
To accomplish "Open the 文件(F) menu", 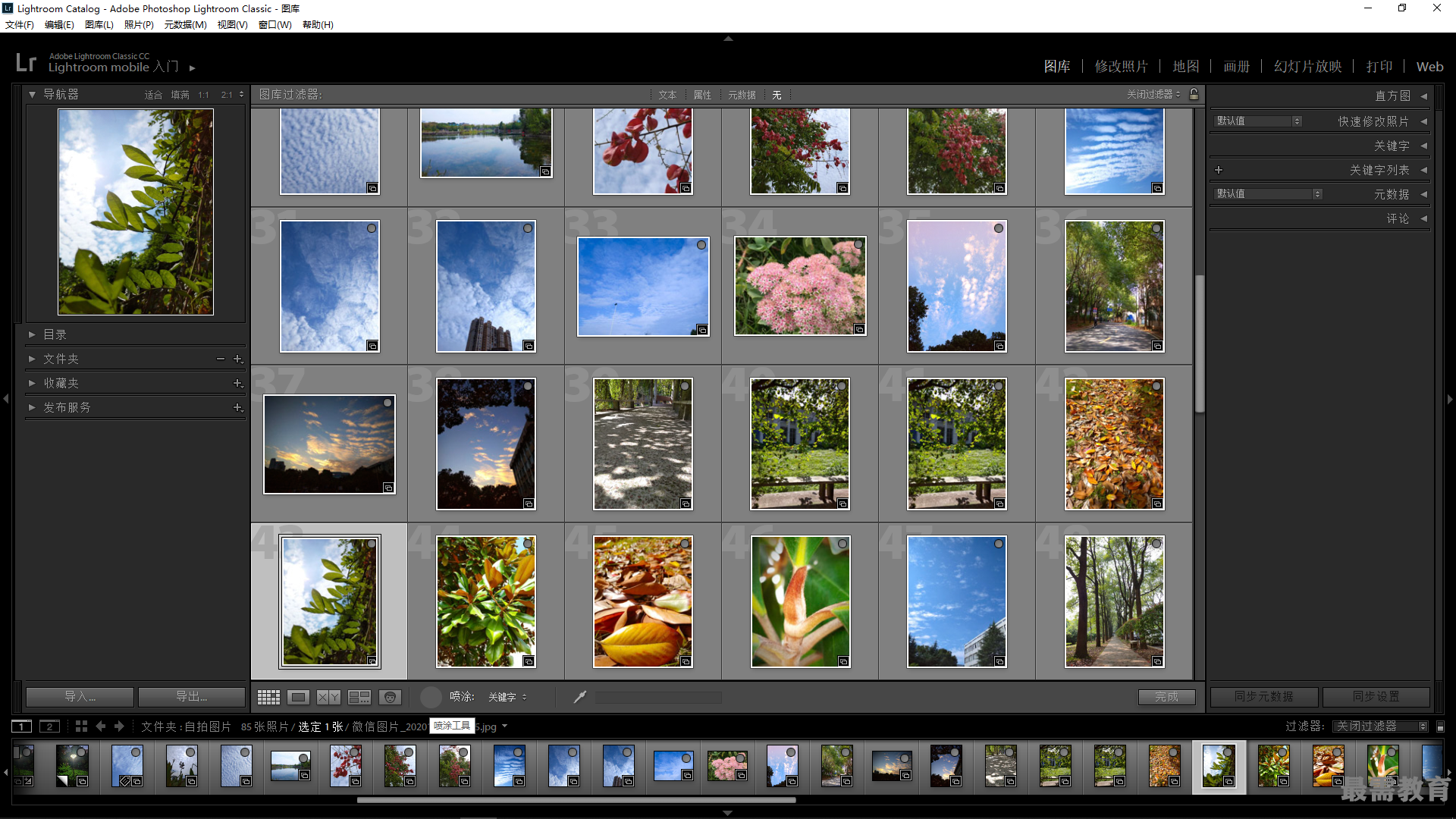I will pyautogui.click(x=20, y=25).
